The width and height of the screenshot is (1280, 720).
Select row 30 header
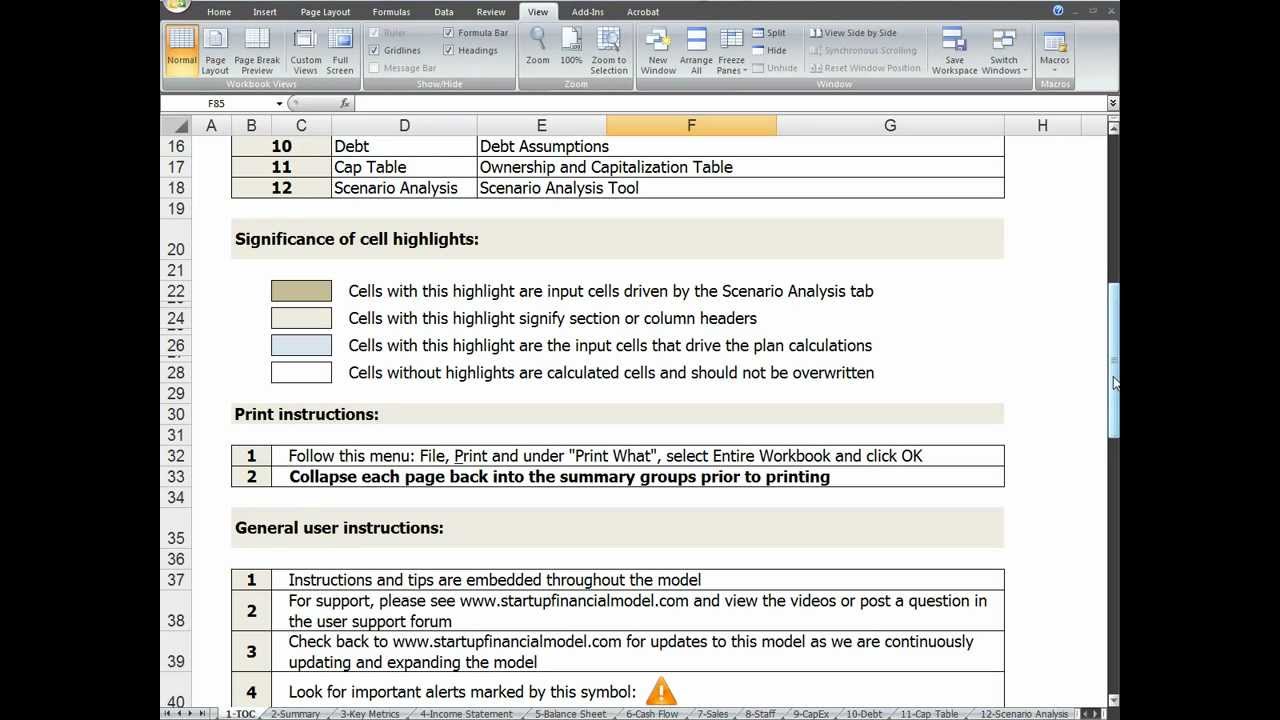(x=176, y=414)
